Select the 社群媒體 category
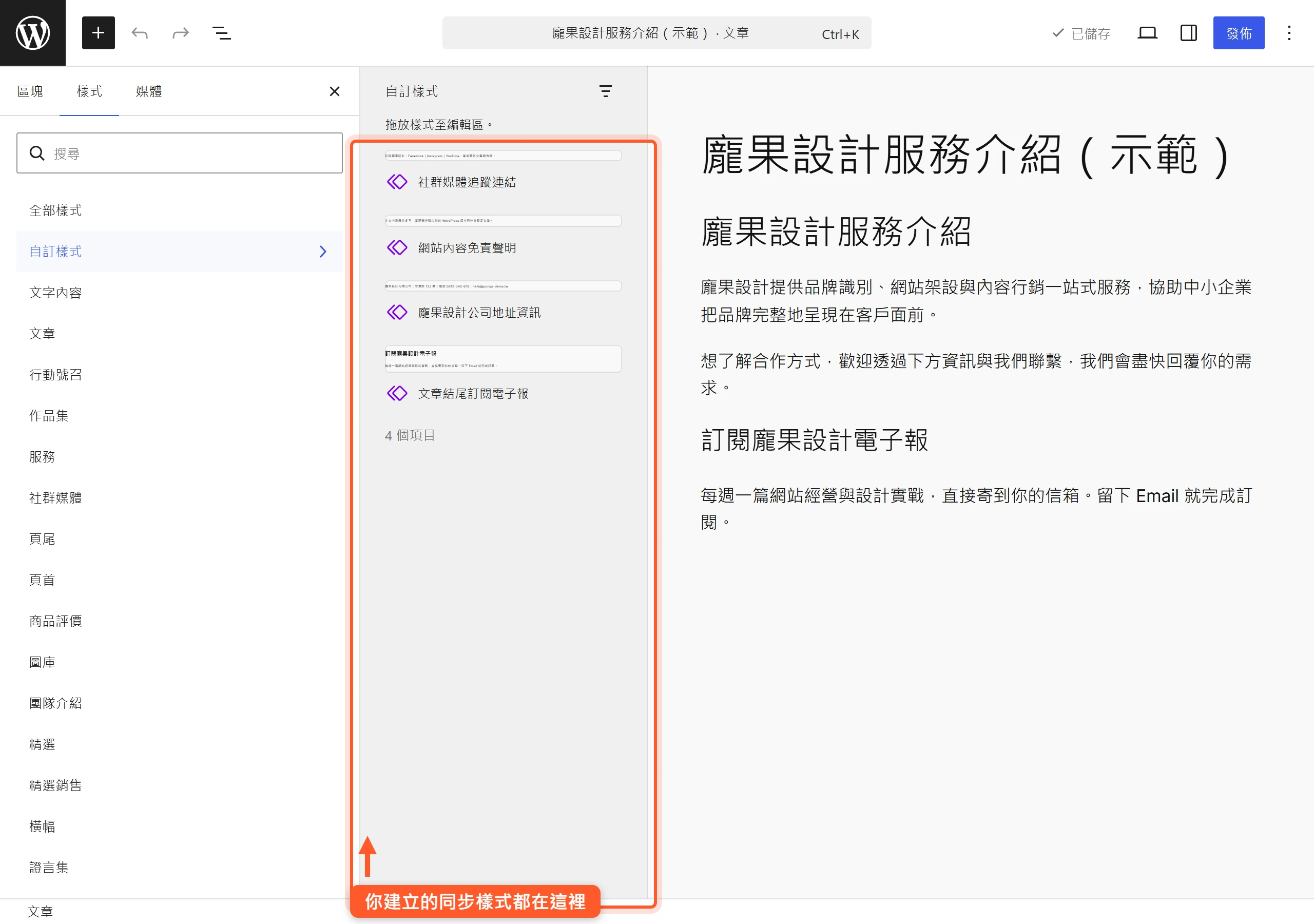 pyautogui.click(x=179, y=497)
